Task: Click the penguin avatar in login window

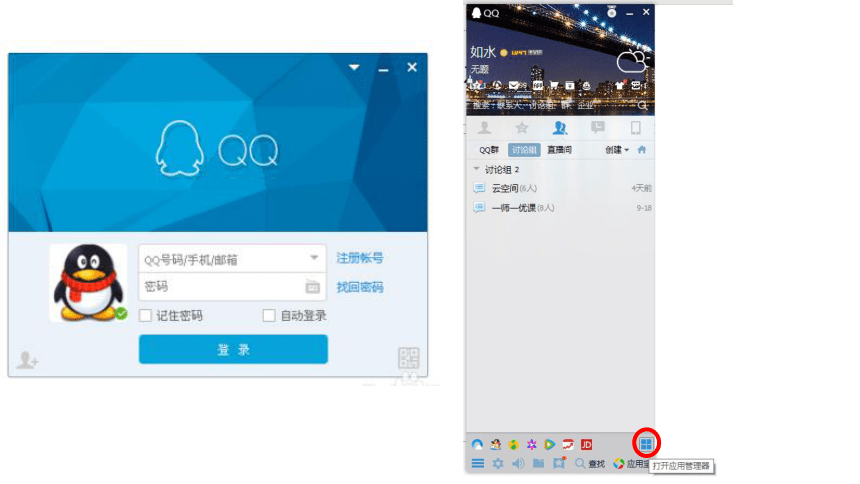Action: (88, 282)
